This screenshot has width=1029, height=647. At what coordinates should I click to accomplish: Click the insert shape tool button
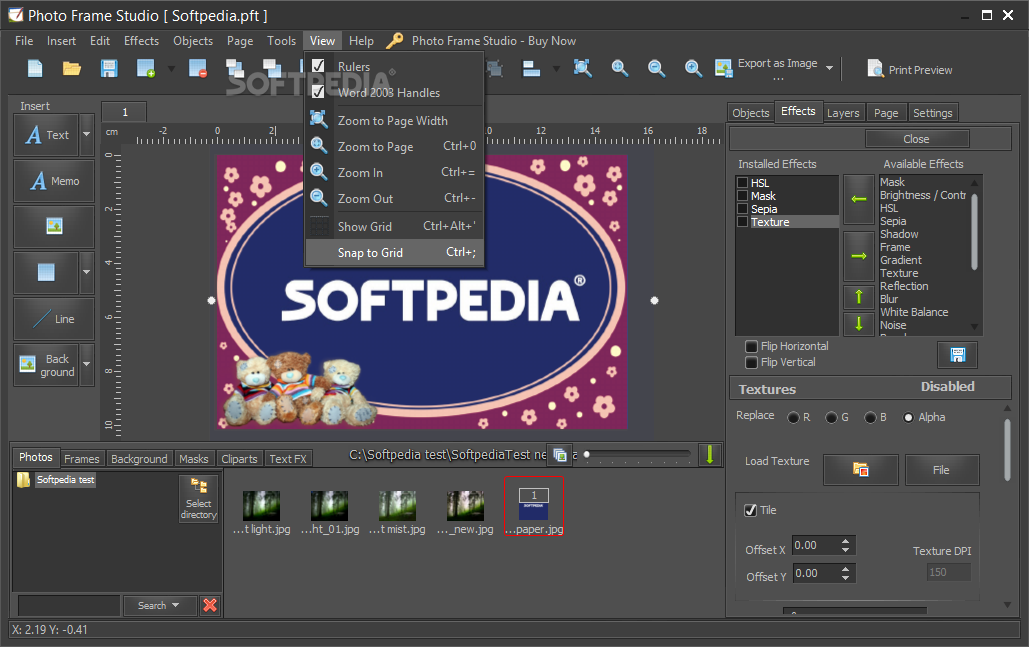point(47,272)
